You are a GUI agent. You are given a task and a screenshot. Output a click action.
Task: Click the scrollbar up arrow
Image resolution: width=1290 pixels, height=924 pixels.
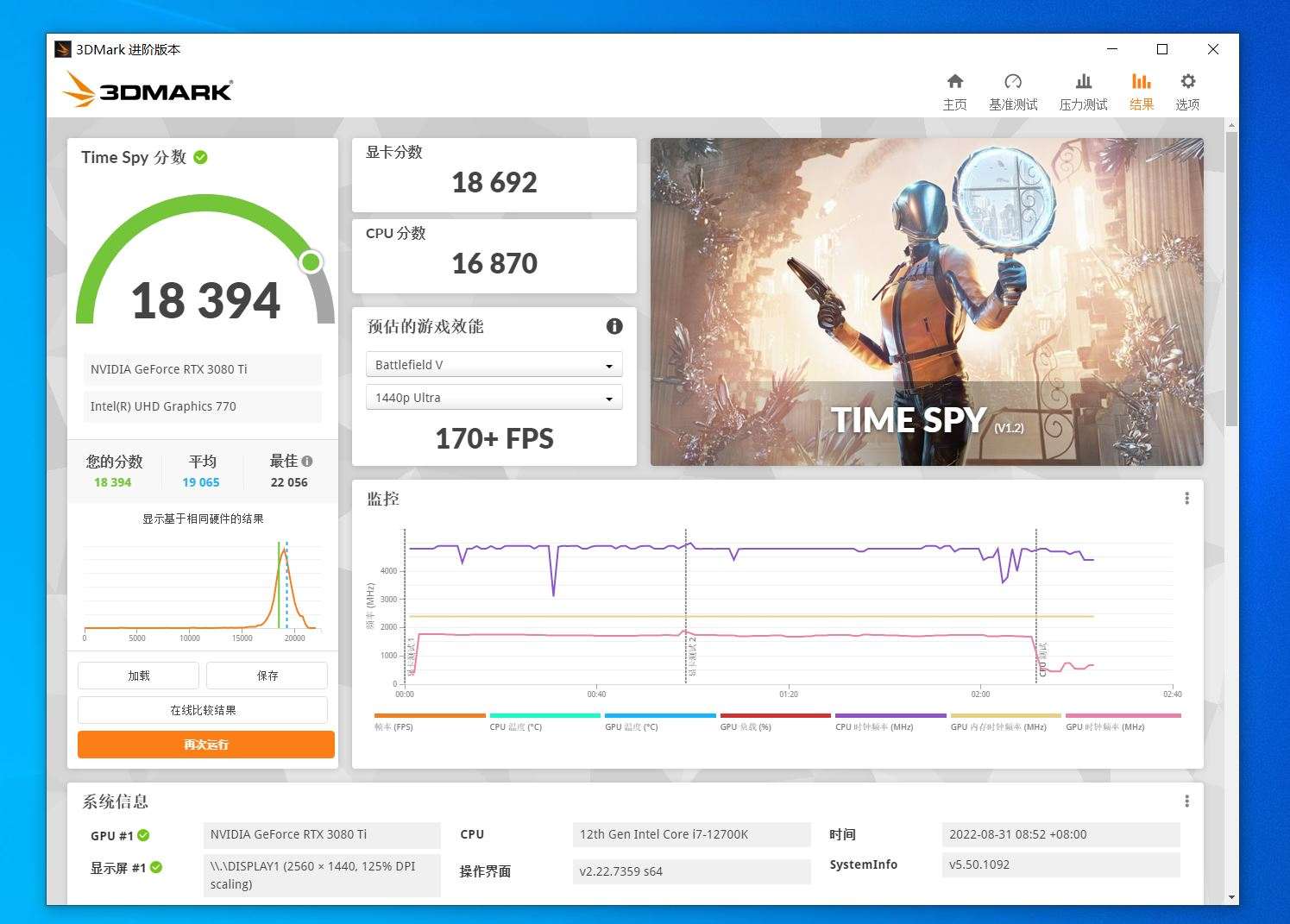pos(1231,125)
